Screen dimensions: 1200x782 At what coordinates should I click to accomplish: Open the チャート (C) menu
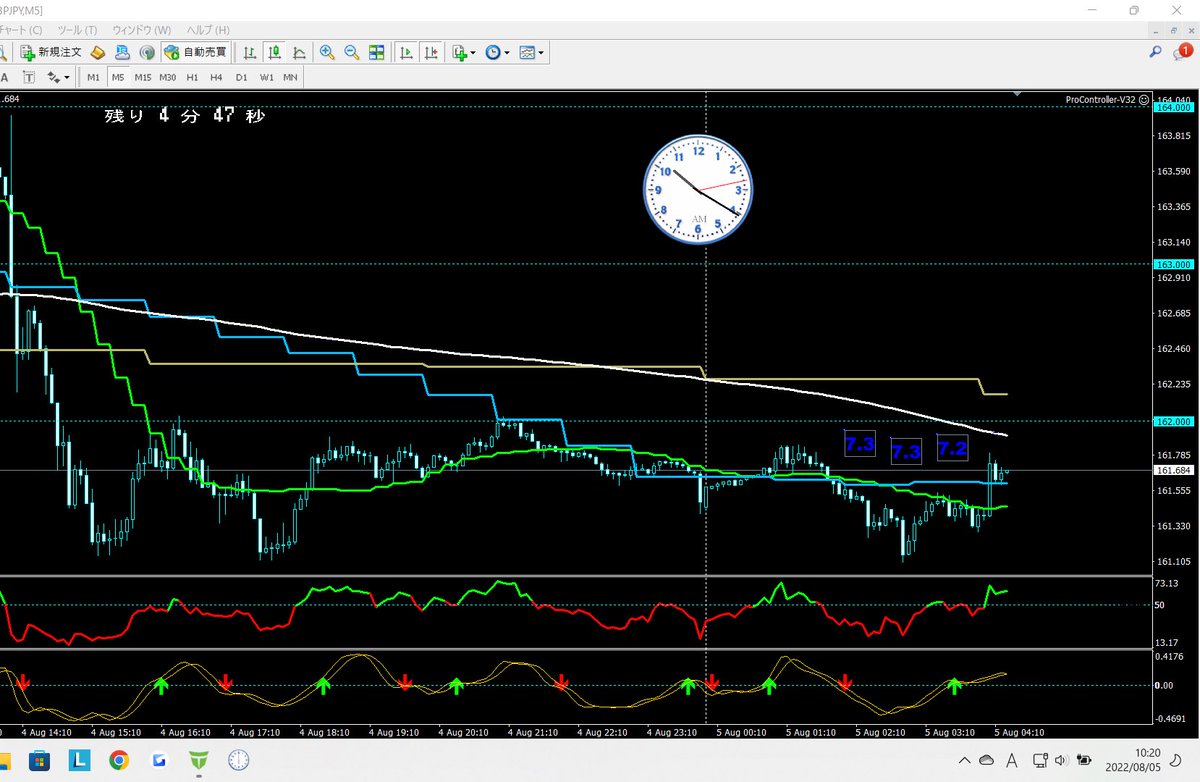[22, 30]
